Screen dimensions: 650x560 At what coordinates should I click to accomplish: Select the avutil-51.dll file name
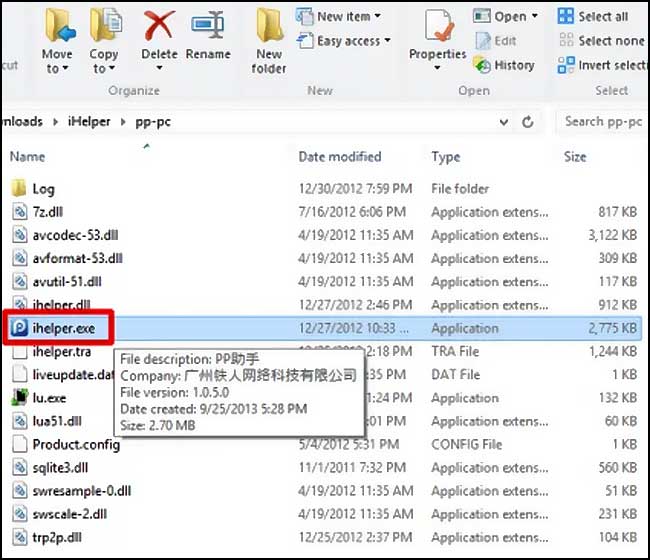67,281
